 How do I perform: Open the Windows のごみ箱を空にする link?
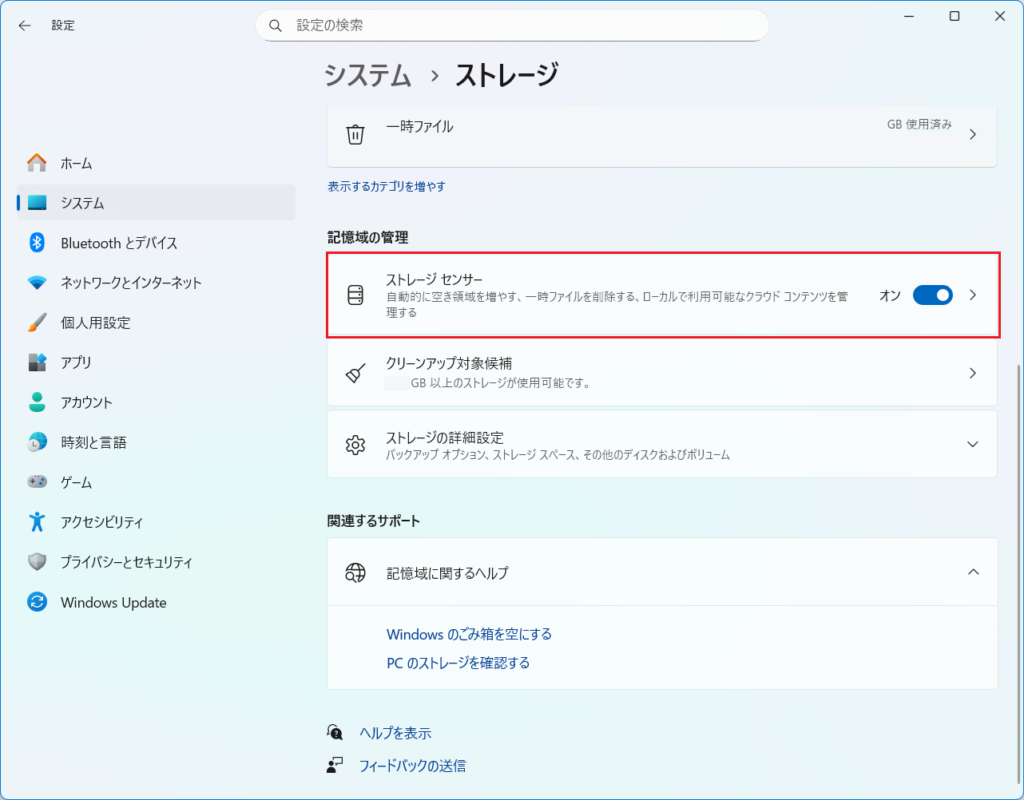click(469, 634)
